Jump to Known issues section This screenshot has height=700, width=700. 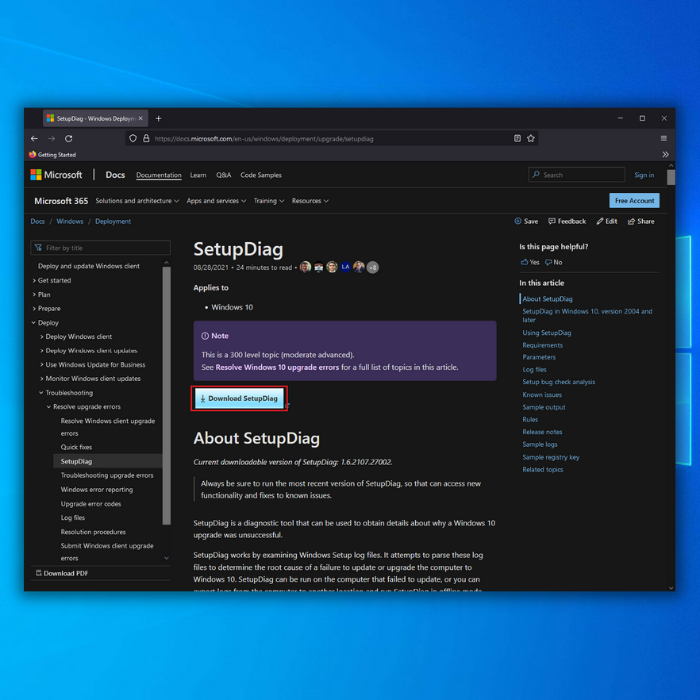point(542,395)
